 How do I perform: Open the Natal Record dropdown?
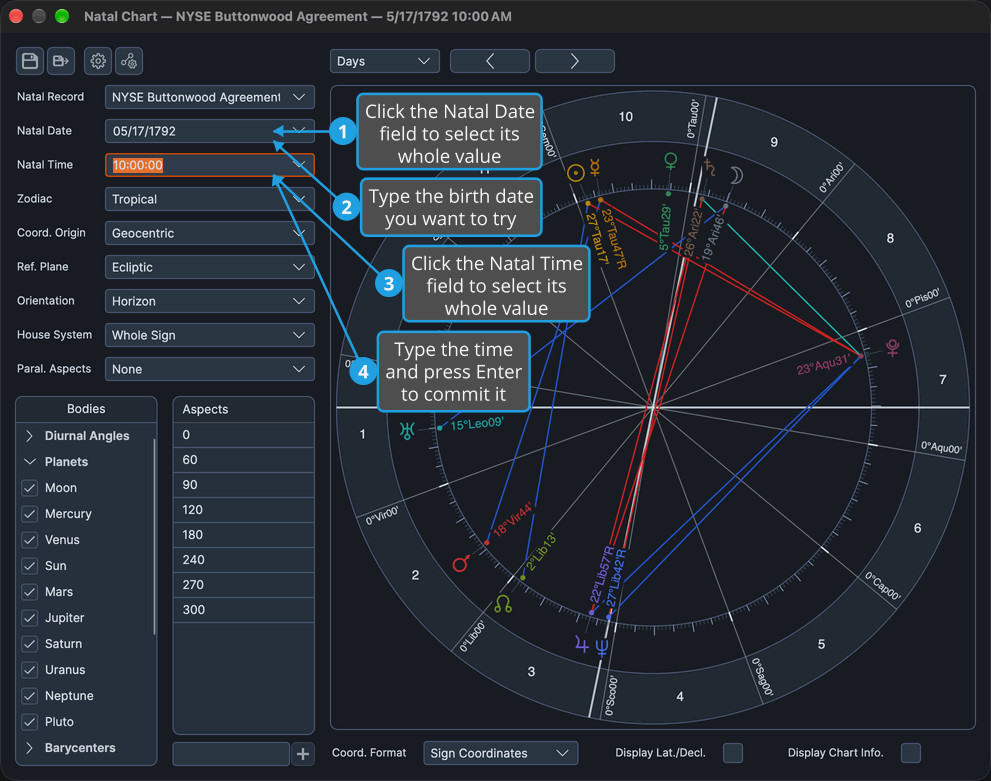(x=210, y=97)
